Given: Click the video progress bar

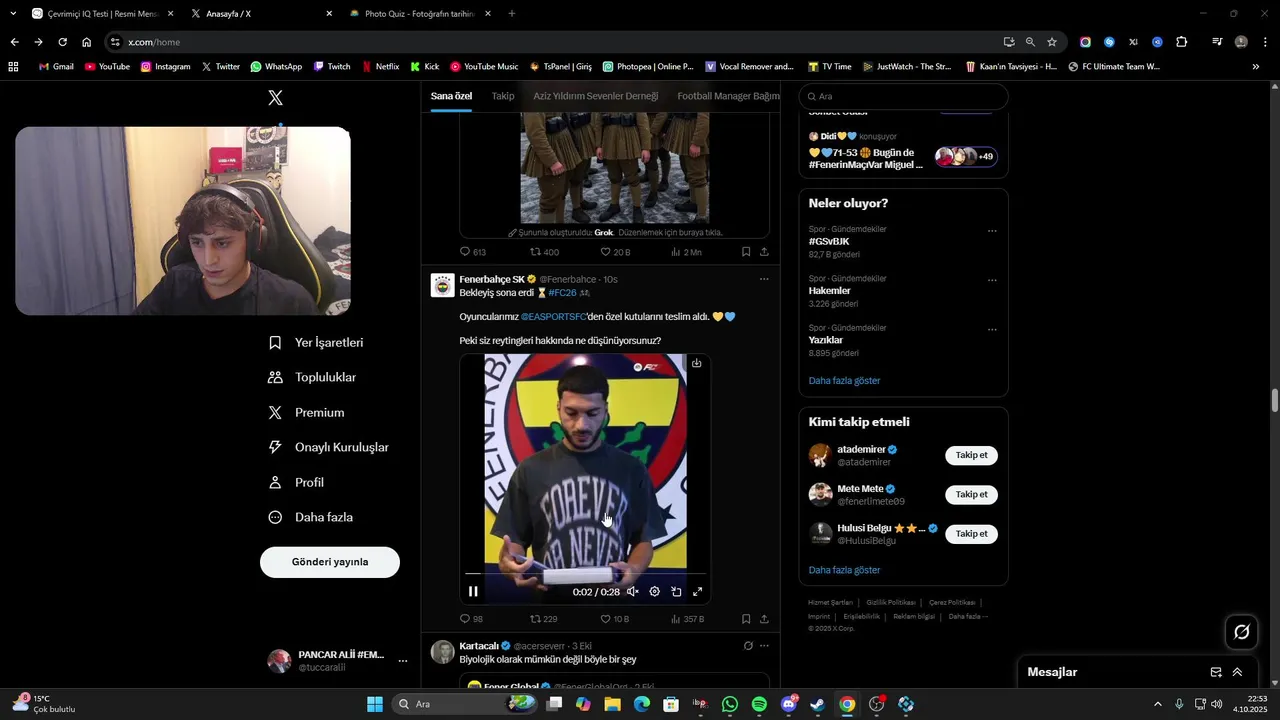Looking at the screenshot, I should tap(585, 575).
